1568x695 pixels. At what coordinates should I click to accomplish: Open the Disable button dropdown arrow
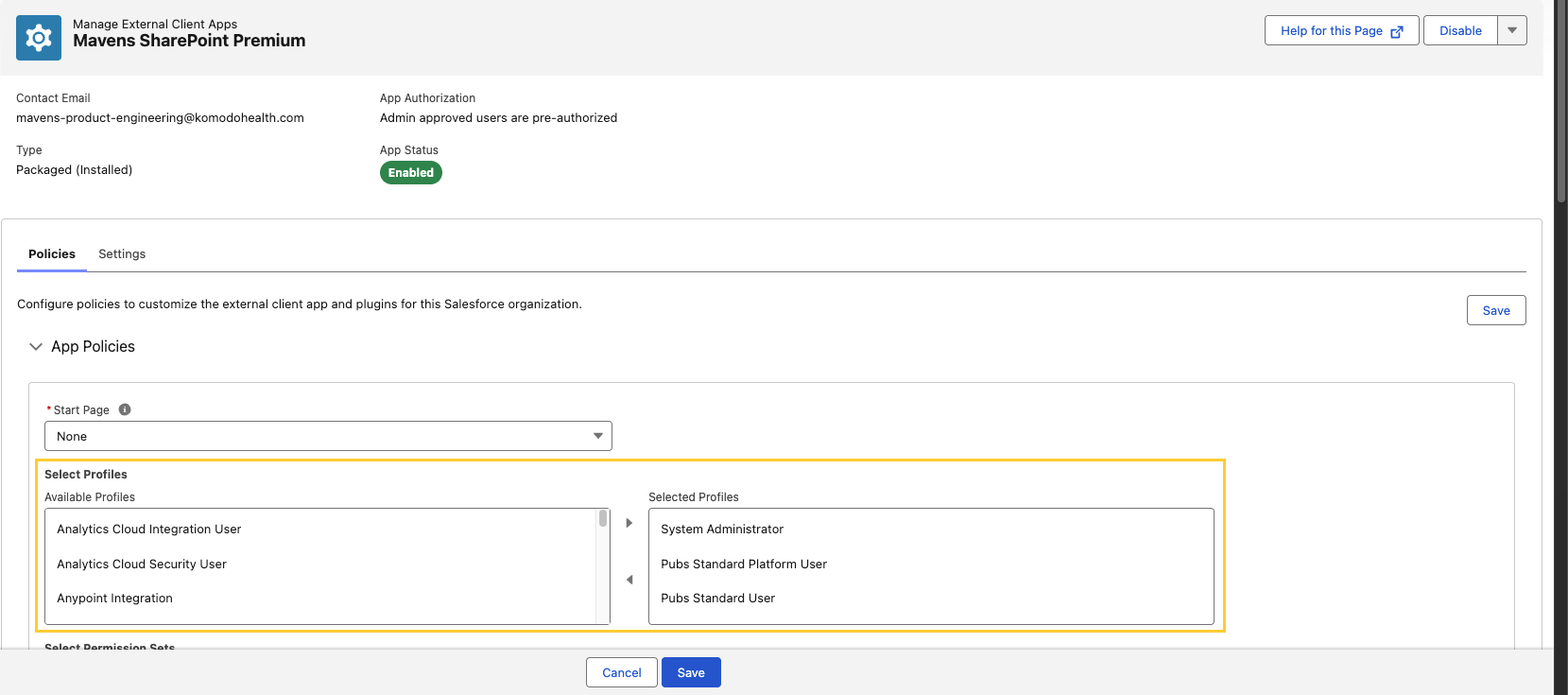(x=1512, y=30)
